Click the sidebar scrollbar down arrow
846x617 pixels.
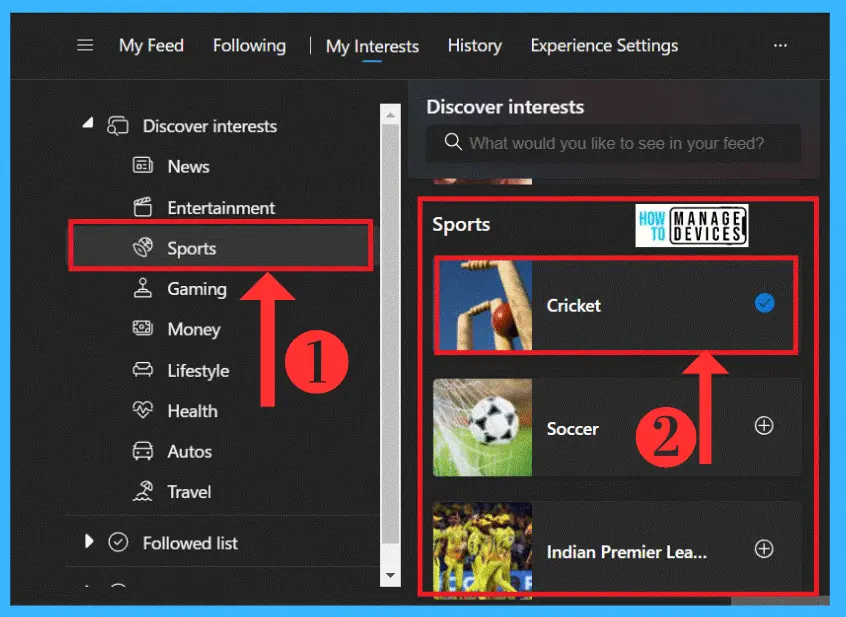(x=391, y=575)
